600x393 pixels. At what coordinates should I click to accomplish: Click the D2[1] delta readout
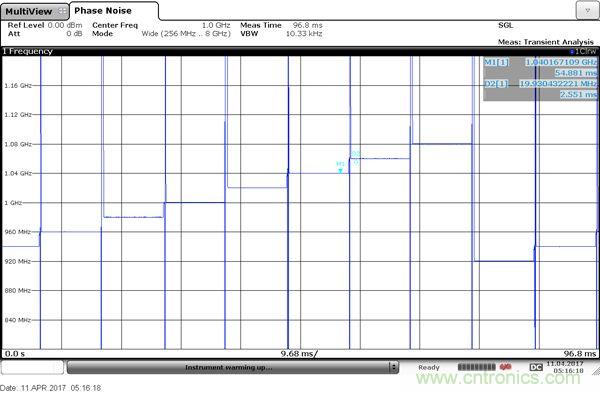pyautogui.click(x=540, y=89)
